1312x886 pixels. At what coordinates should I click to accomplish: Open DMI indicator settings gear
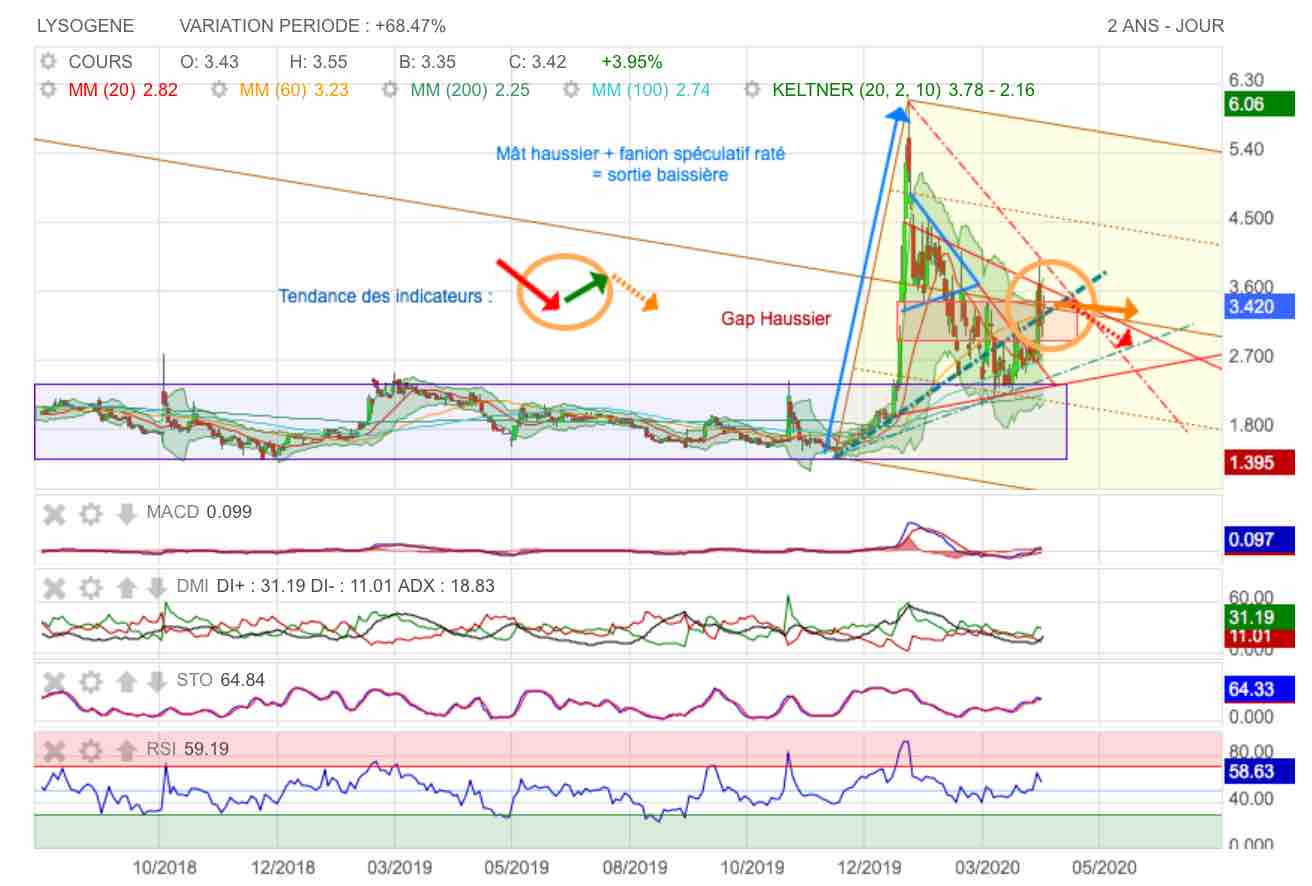91,587
